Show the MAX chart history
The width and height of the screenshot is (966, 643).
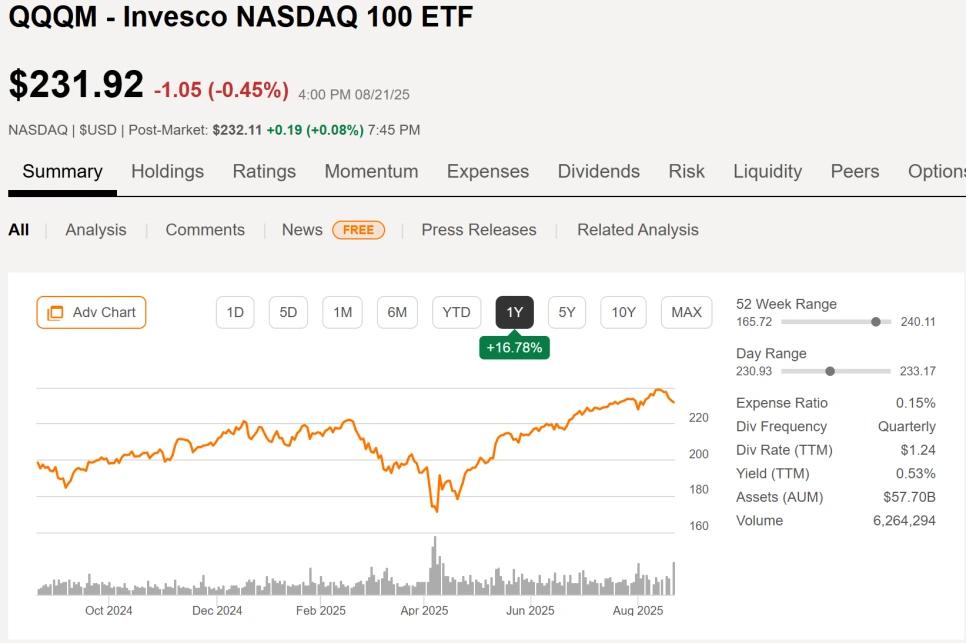686,312
